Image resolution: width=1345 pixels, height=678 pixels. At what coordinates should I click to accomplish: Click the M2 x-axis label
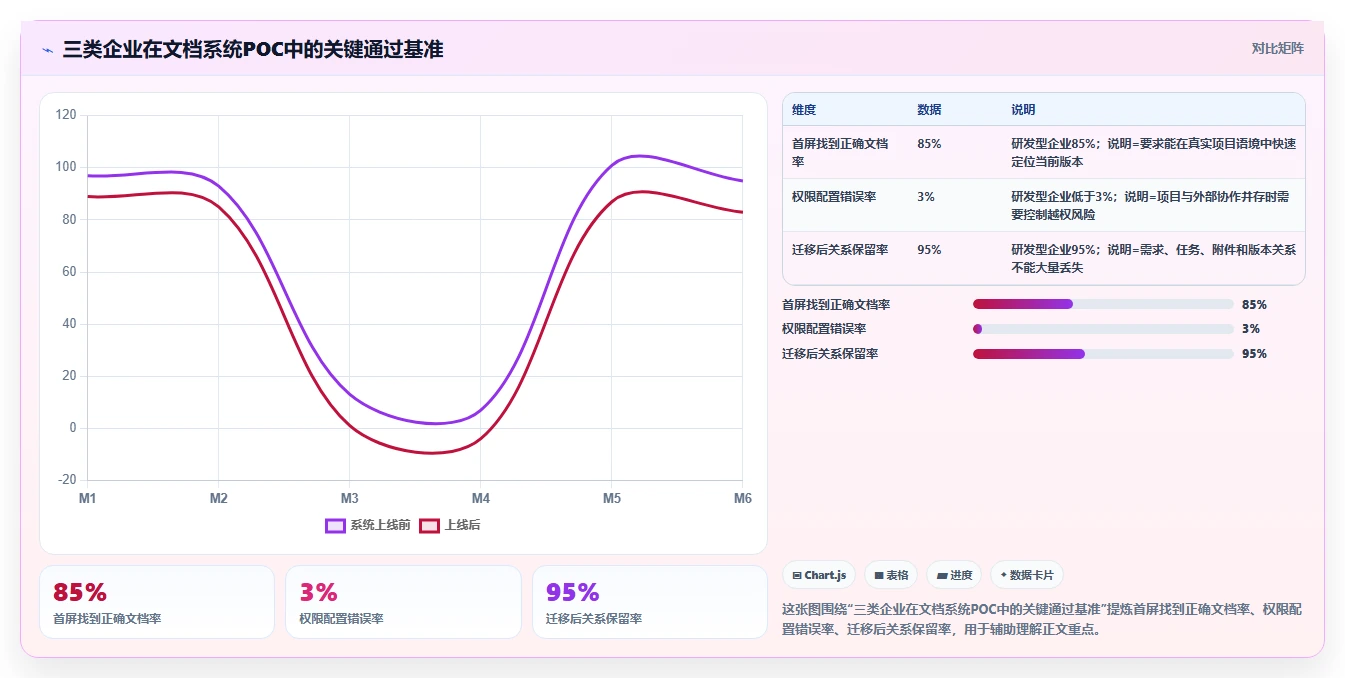(x=218, y=498)
